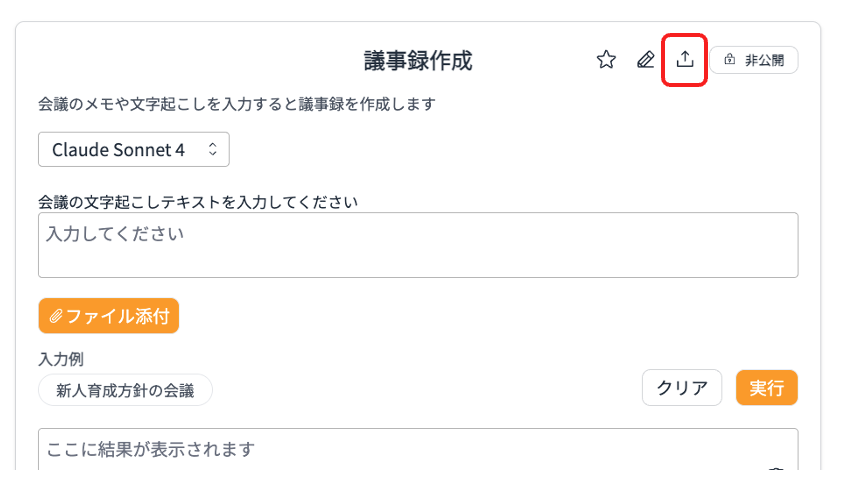Click the ファイル添付 button
The image size is (855, 488).
tap(109, 316)
